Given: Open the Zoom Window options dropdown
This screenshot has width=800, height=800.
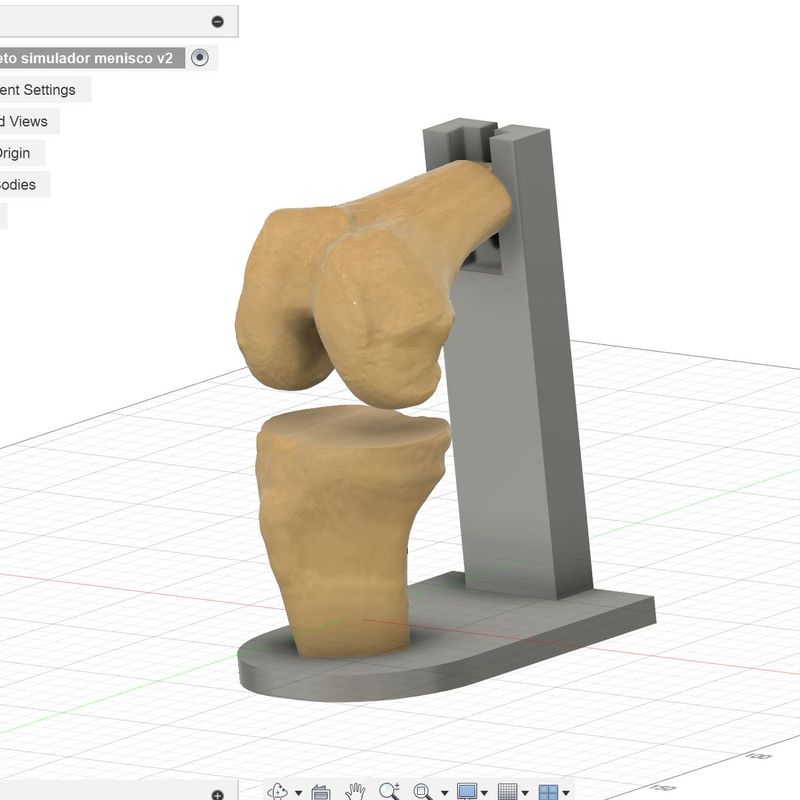Looking at the screenshot, I should pyautogui.click(x=444, y=793).
